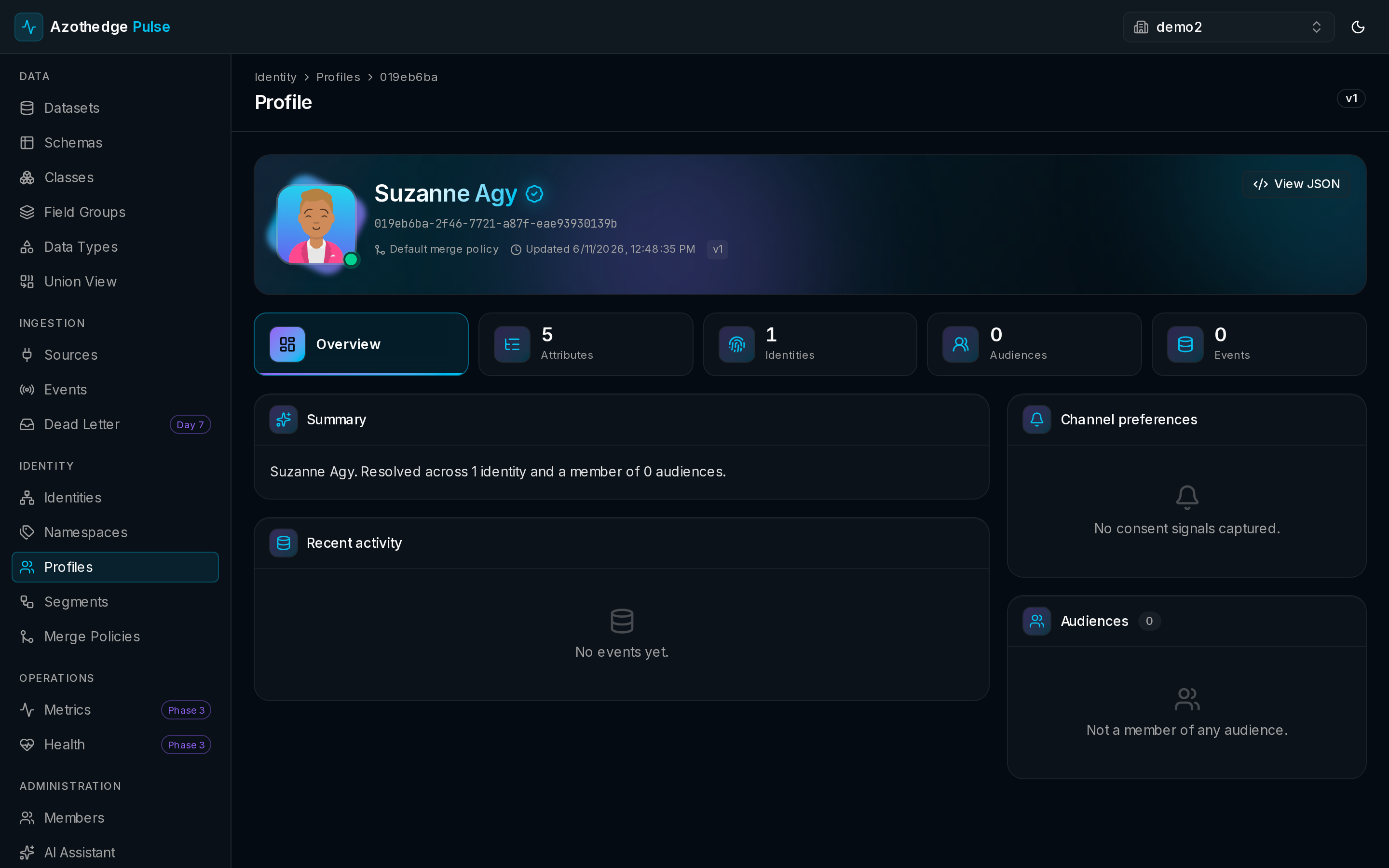1389x868 pixels.
Task: Click the Profiles people icon in sidebar
Action: tap(27, 567)
